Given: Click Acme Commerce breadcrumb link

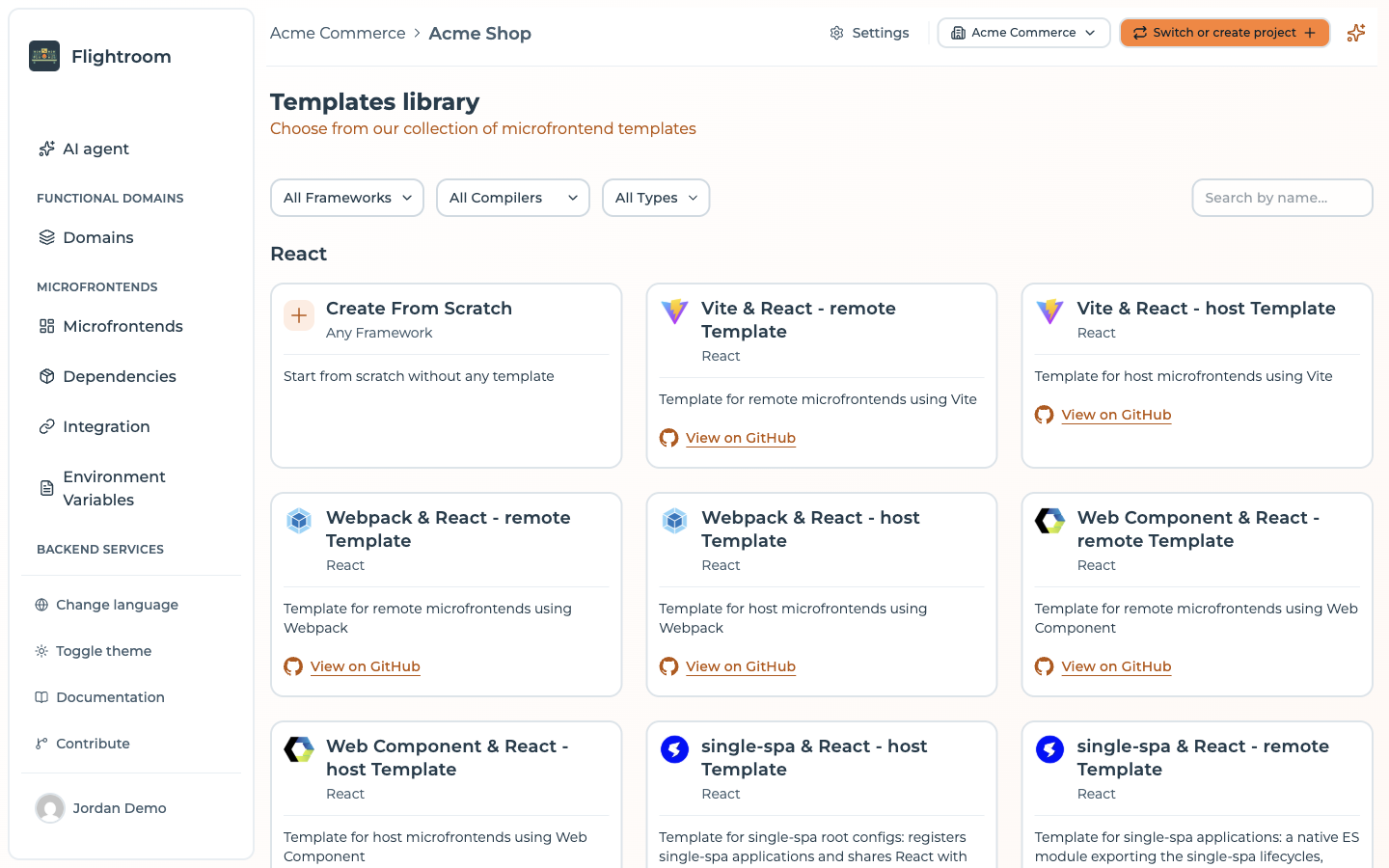Looking at the screenshot, I should pos(338,33).
